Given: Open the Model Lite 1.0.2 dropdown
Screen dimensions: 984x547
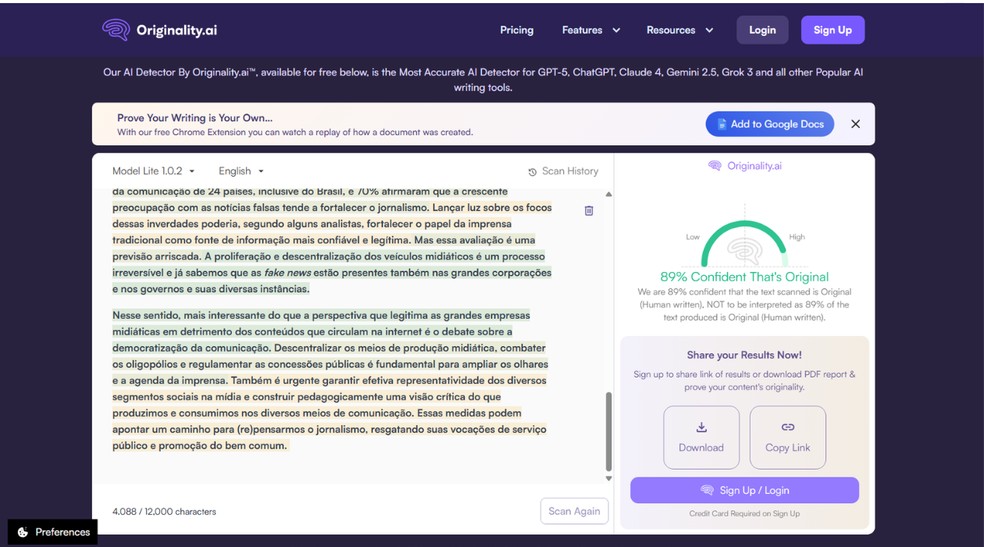Looking at the screenshot, I should click(153, 171).
